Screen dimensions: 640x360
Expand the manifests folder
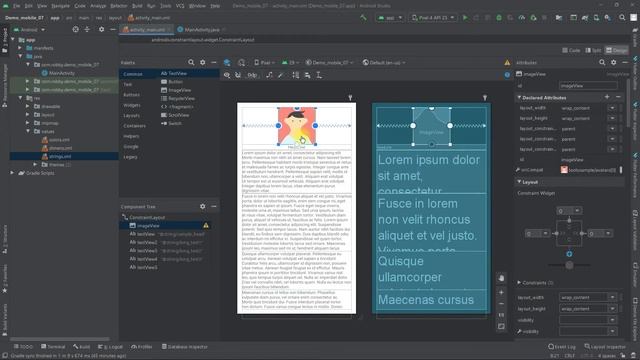click(20, 48)
